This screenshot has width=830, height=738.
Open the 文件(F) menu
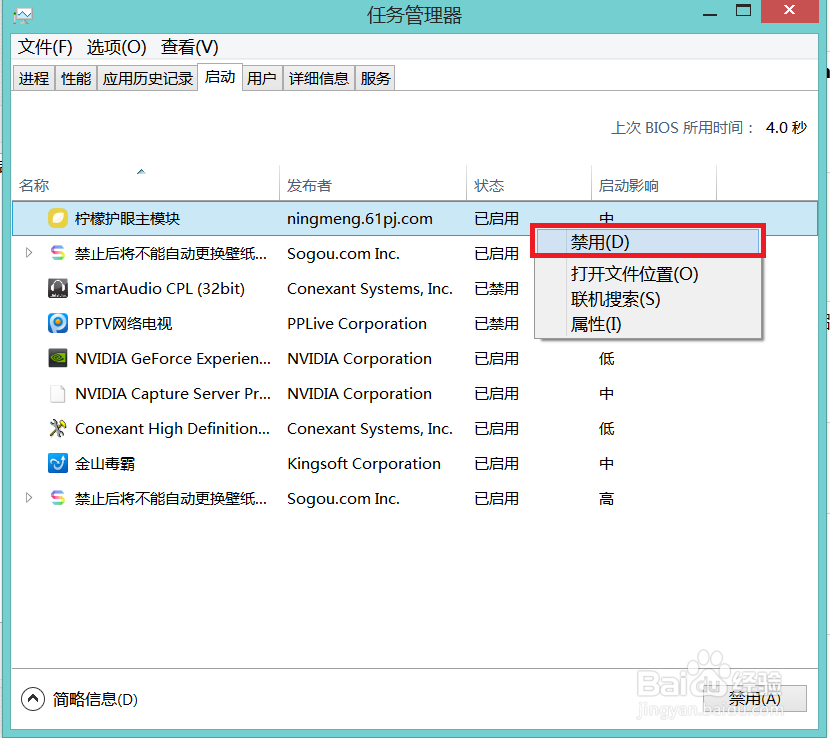coord(45,47)
